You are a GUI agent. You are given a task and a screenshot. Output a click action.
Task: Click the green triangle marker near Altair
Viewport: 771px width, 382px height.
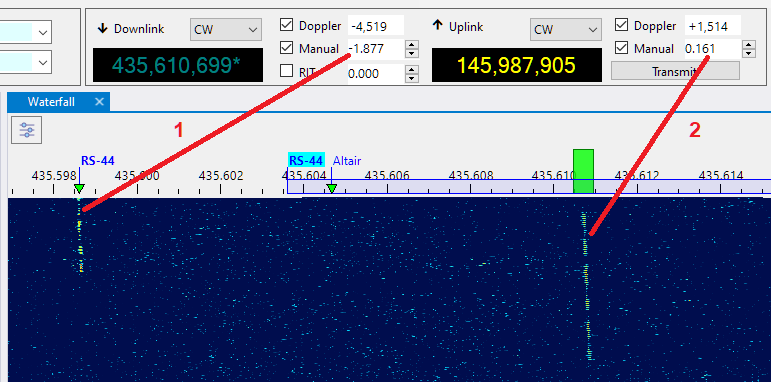332,188
